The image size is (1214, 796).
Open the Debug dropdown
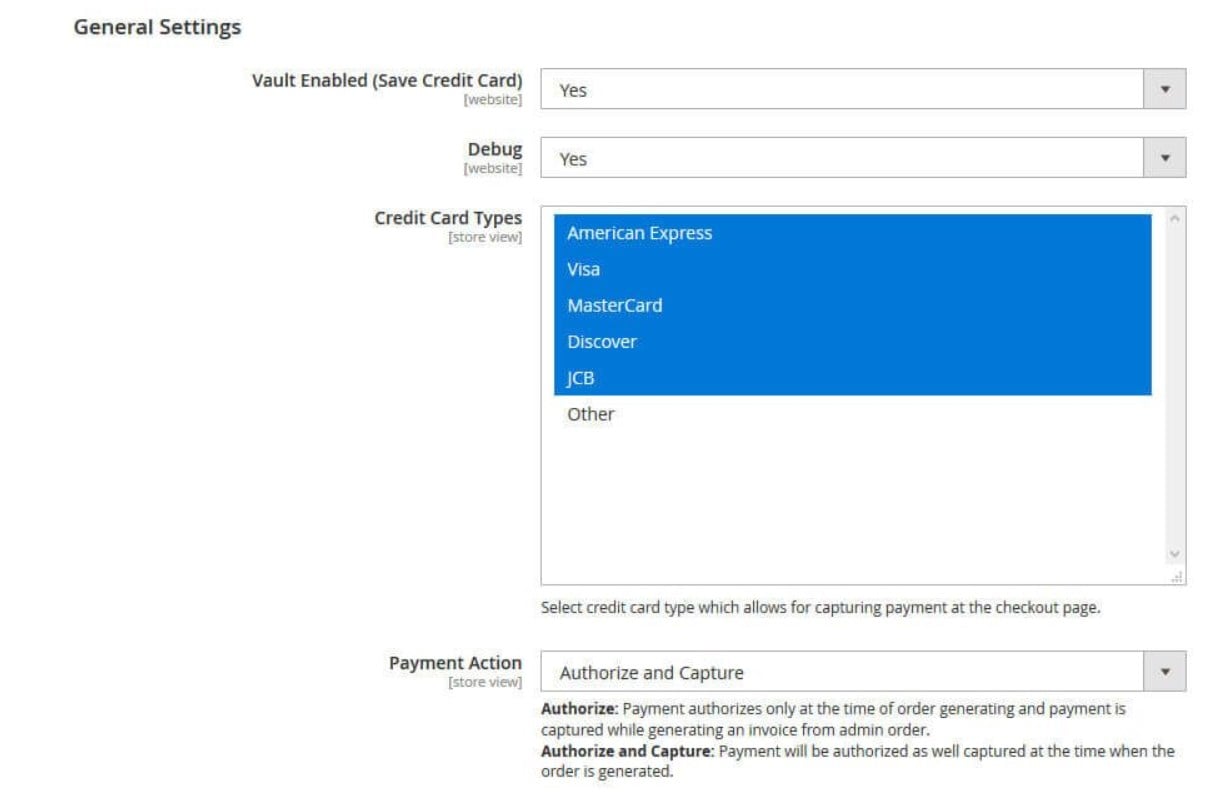tap(863, 158)
